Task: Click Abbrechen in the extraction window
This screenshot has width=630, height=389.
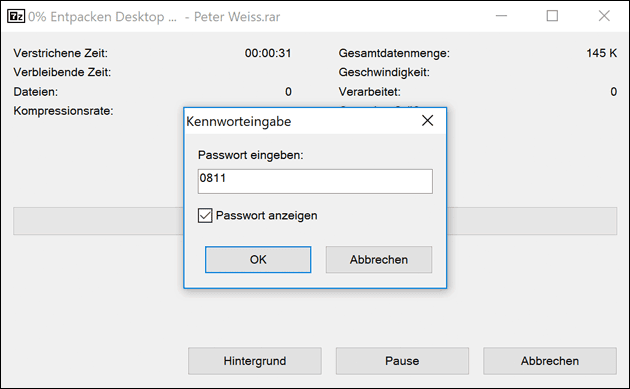Action: (550, 361)
